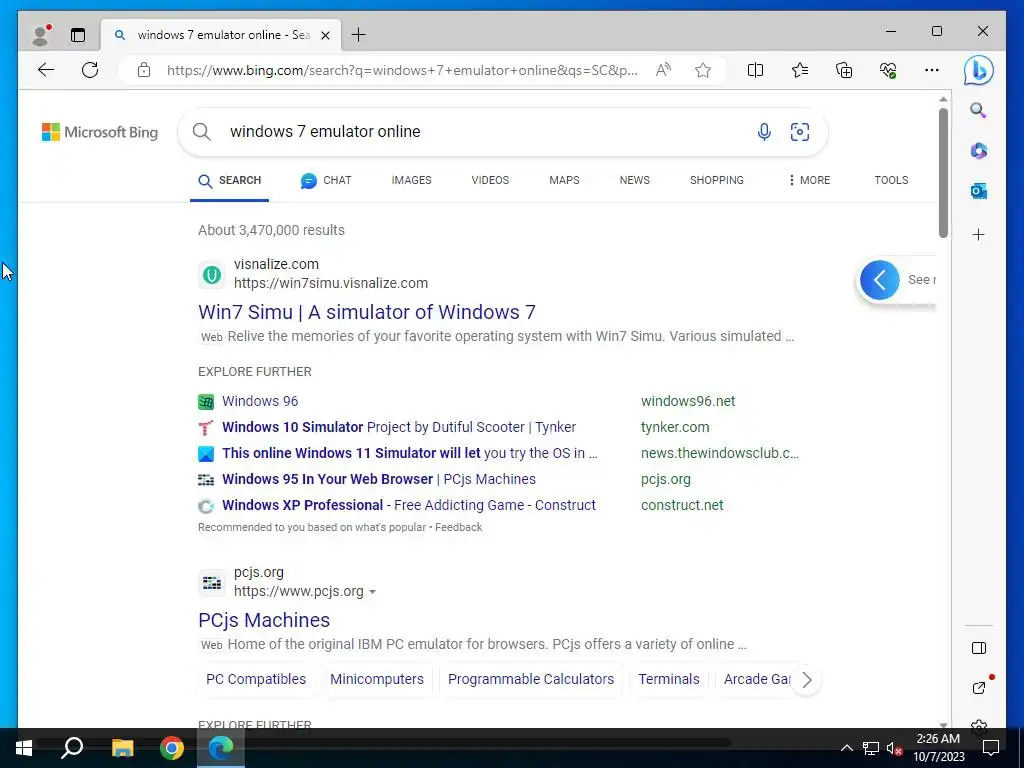Switch to the NEWS tab
The width and height of the screenshot is (1024, 768).
point(635,180)
